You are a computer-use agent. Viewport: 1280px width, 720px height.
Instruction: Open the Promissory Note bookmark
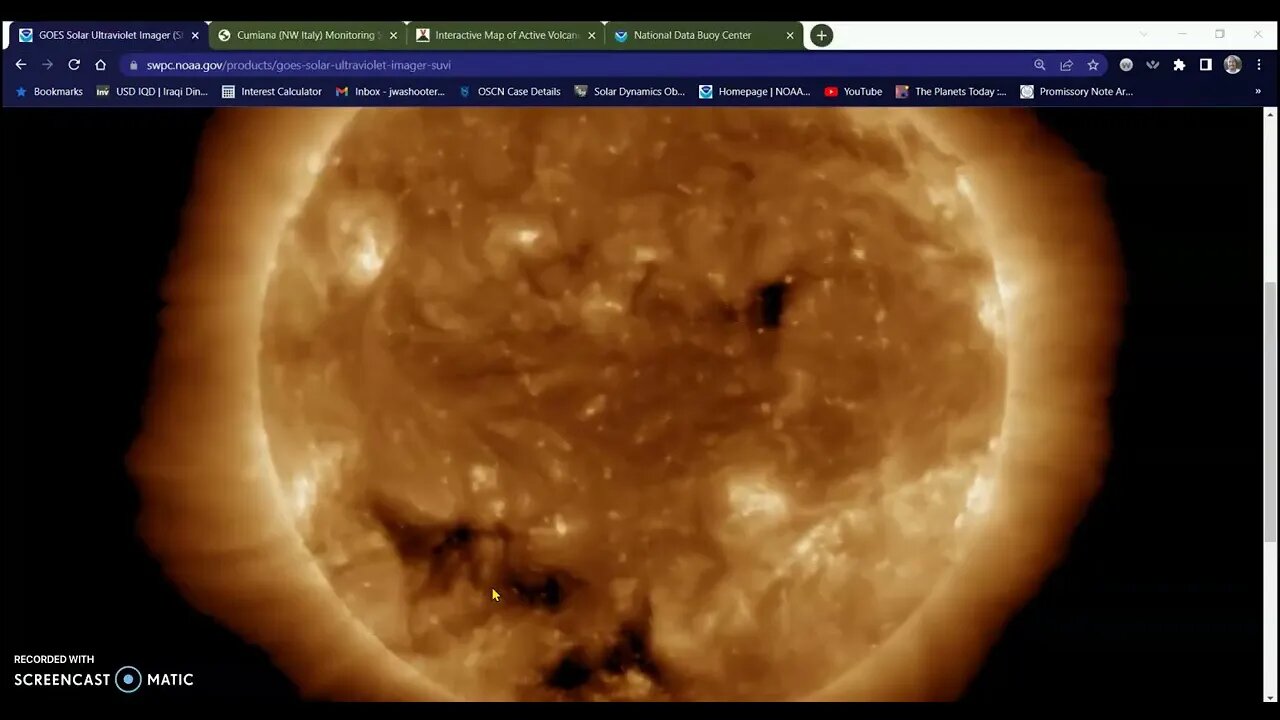[x=1076, y=91]
